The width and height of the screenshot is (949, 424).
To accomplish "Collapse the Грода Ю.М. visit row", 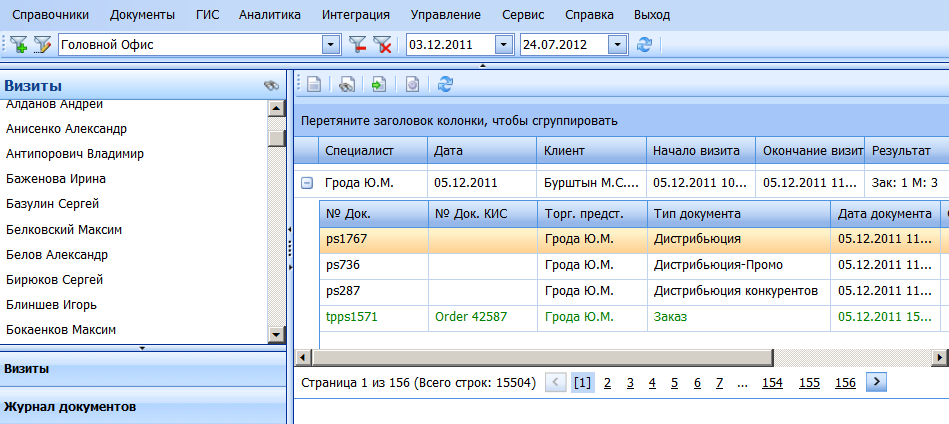I will pos(307,183).
